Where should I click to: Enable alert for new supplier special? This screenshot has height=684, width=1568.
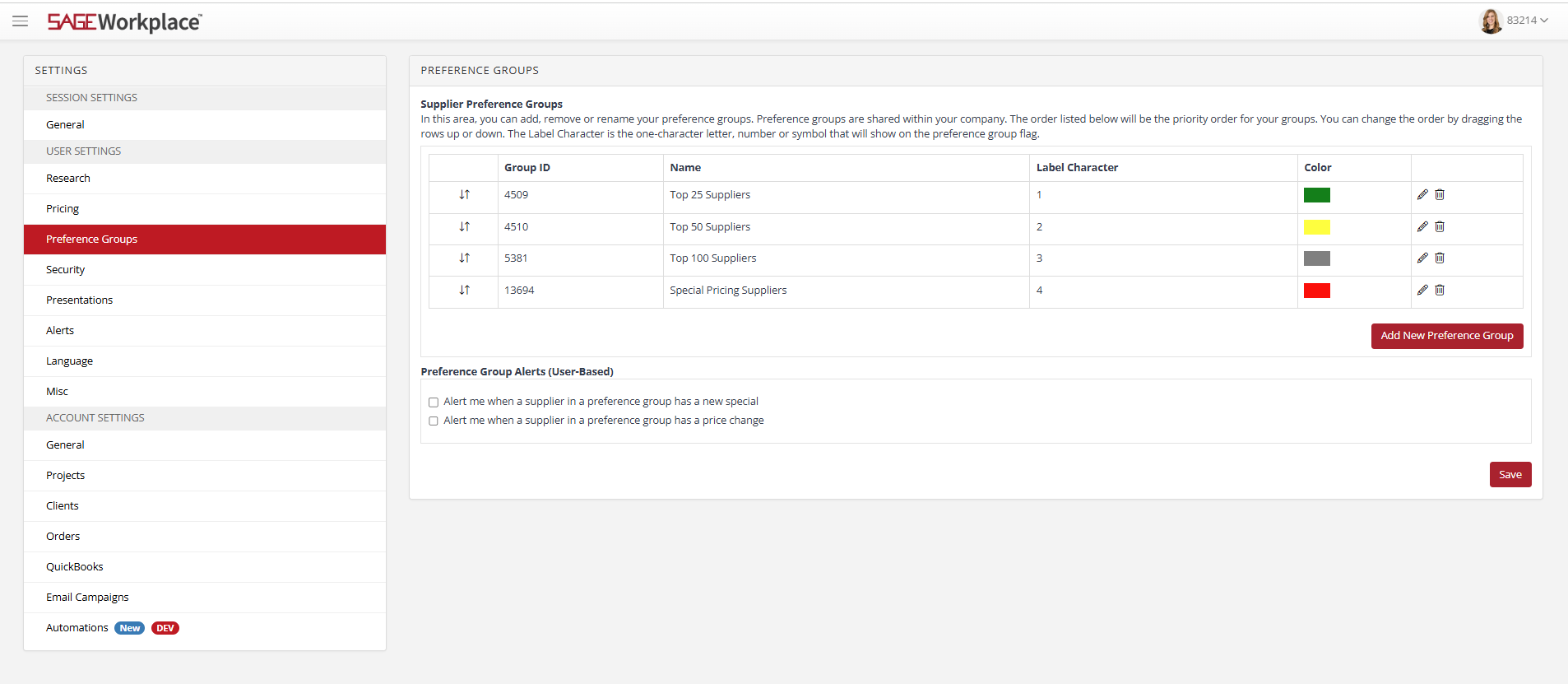click(x=434, y=402)
